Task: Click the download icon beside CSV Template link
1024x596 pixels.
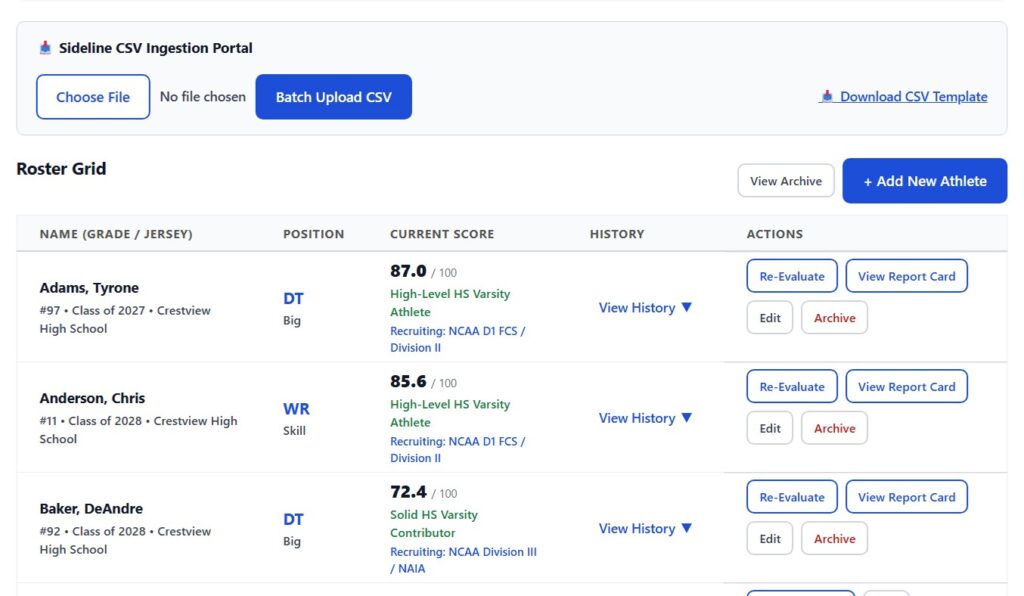Action: [x=827, y=97]
